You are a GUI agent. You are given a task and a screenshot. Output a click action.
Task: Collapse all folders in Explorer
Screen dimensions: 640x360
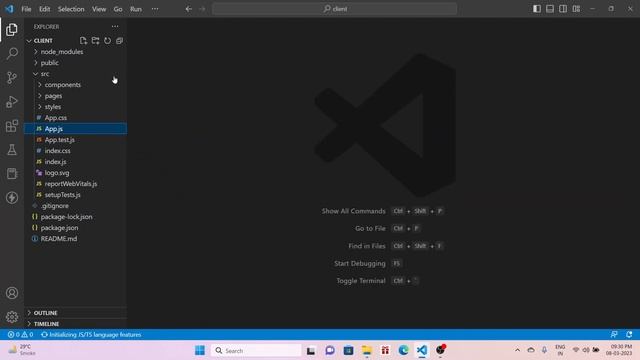[x=119, y=40]
